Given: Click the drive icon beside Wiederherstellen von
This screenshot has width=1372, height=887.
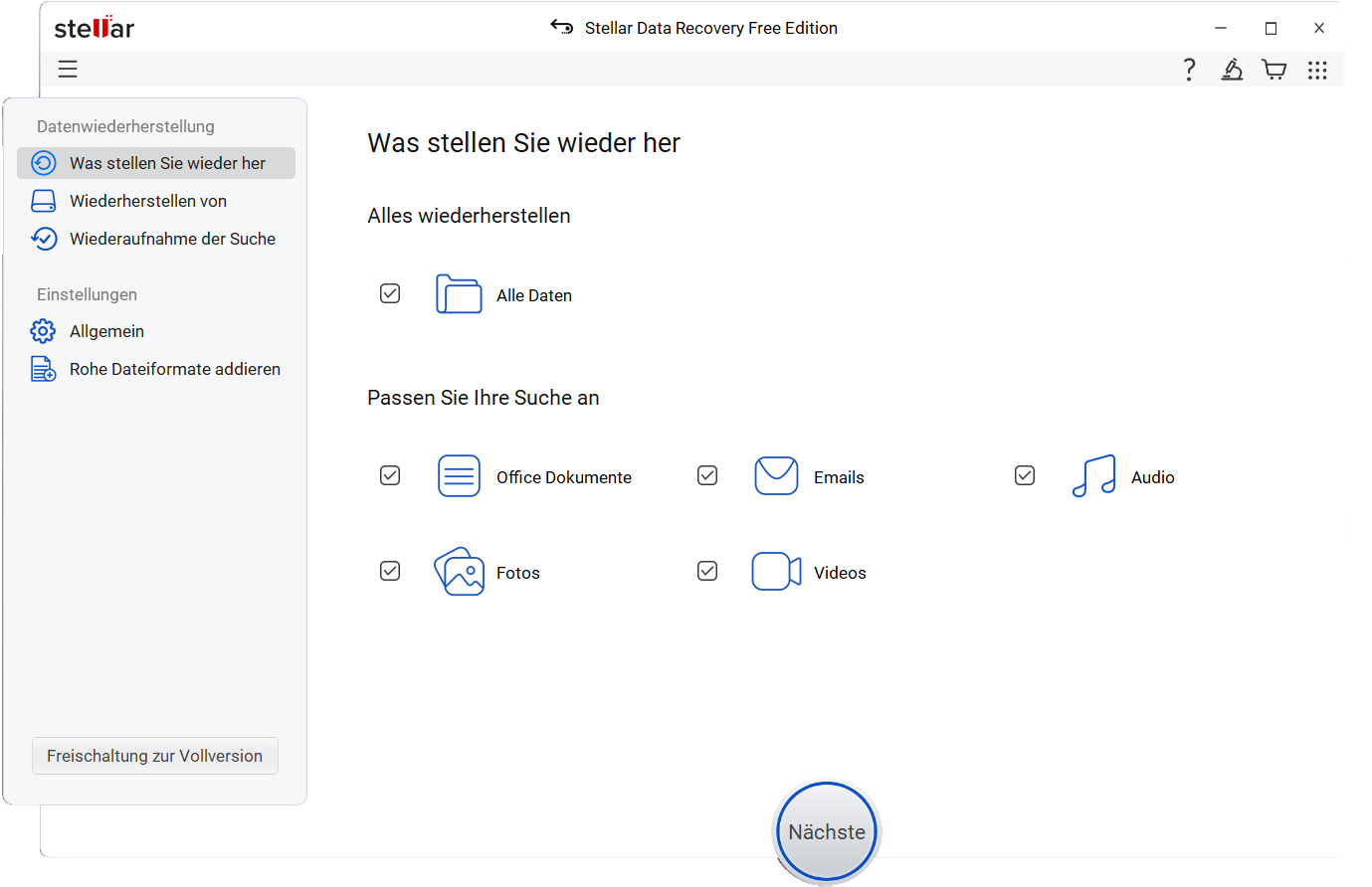Looking at the screenshot, I should tap(43, 201).
